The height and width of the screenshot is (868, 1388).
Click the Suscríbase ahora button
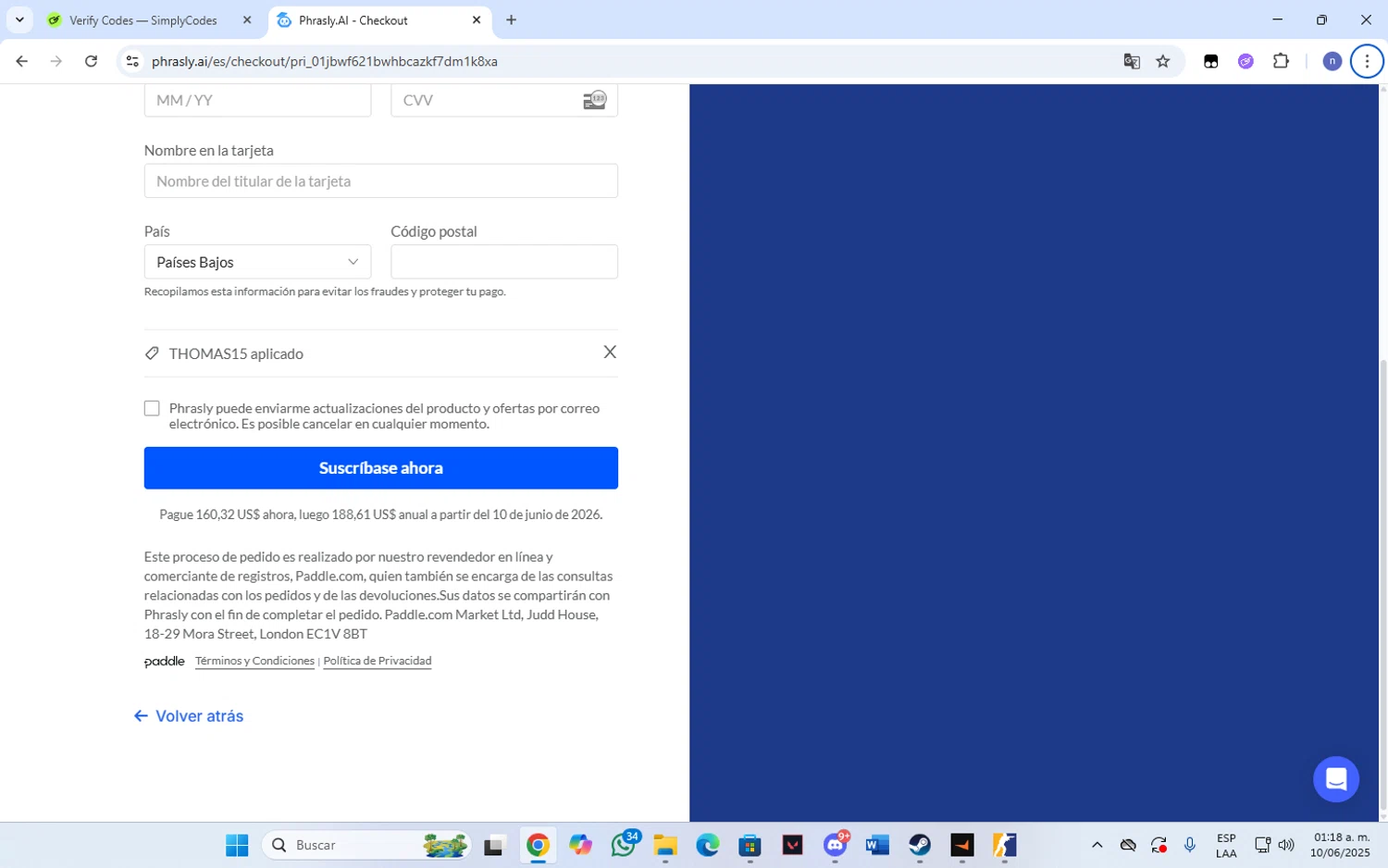tap(381, 468)
